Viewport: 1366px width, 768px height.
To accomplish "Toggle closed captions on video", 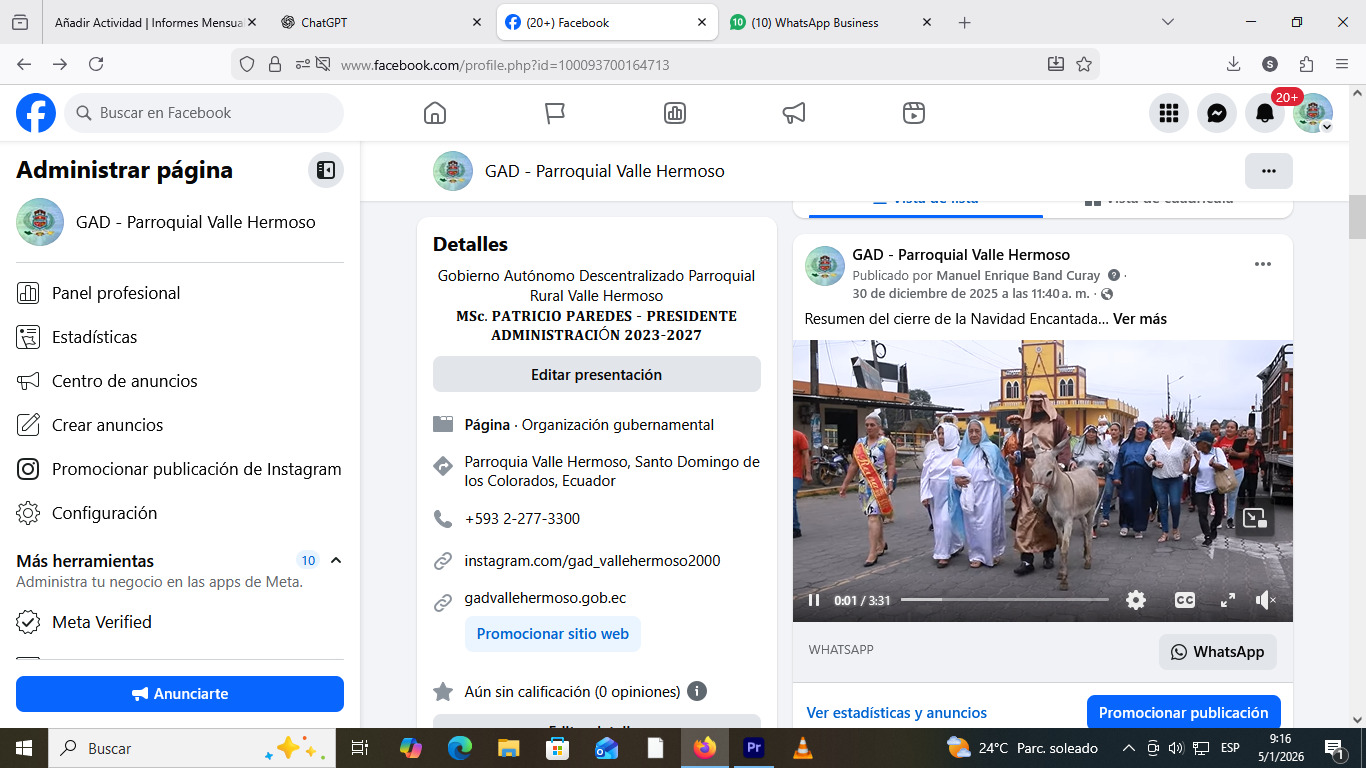I will coord(1184,600).
